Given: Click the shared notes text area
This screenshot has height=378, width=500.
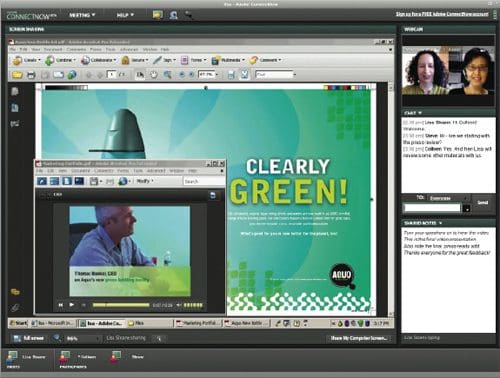Looking at the screenshot, I should pos(448,280).
